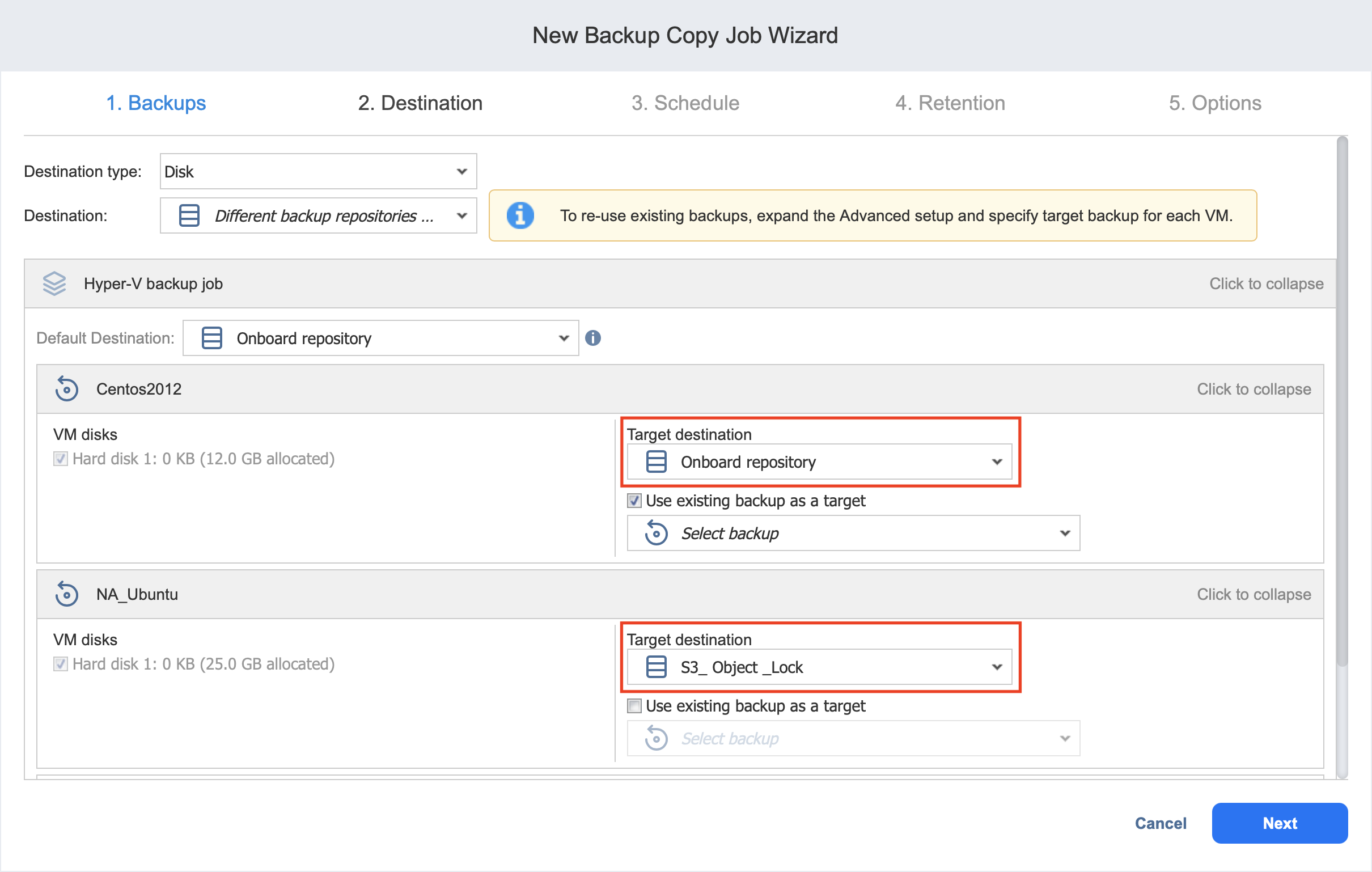Click the restore clock icon next to Centos2012
1372x872 pixels.
tap(67, 389)
